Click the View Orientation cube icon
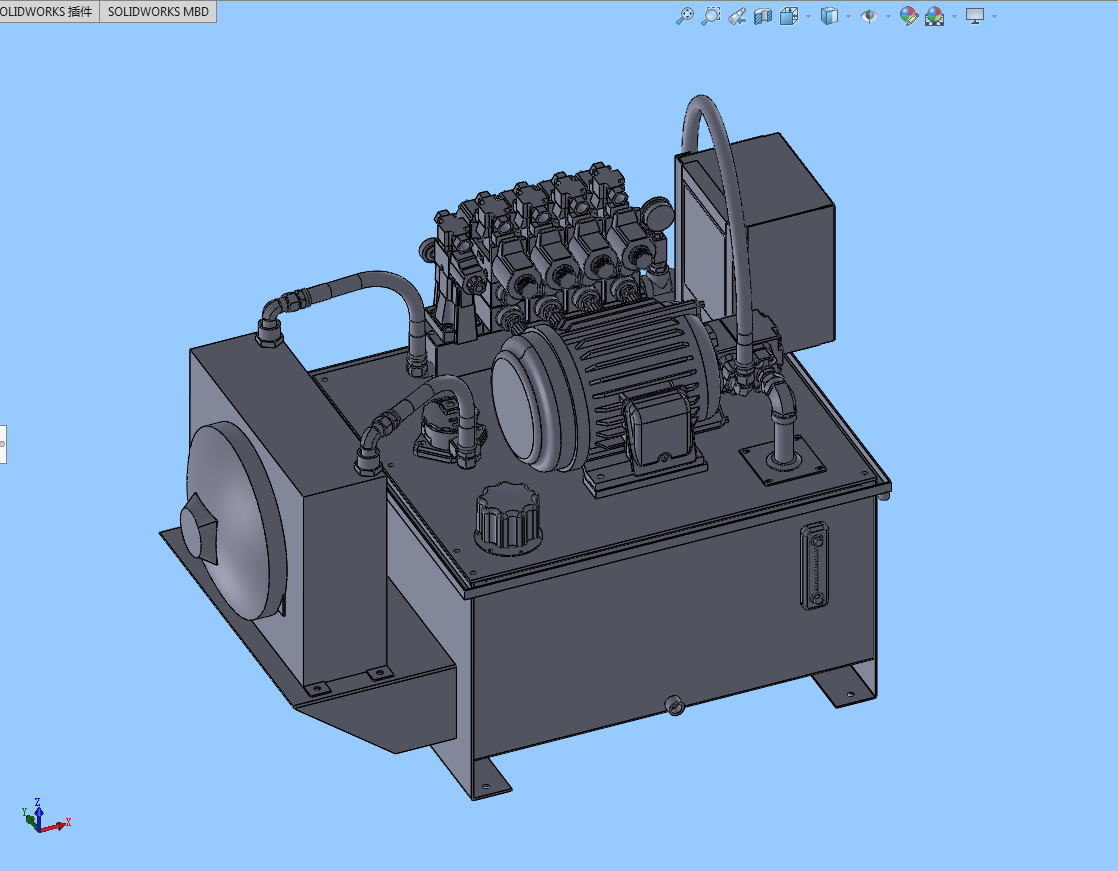This screenshot has height=871, width=1118. point(789,16)
